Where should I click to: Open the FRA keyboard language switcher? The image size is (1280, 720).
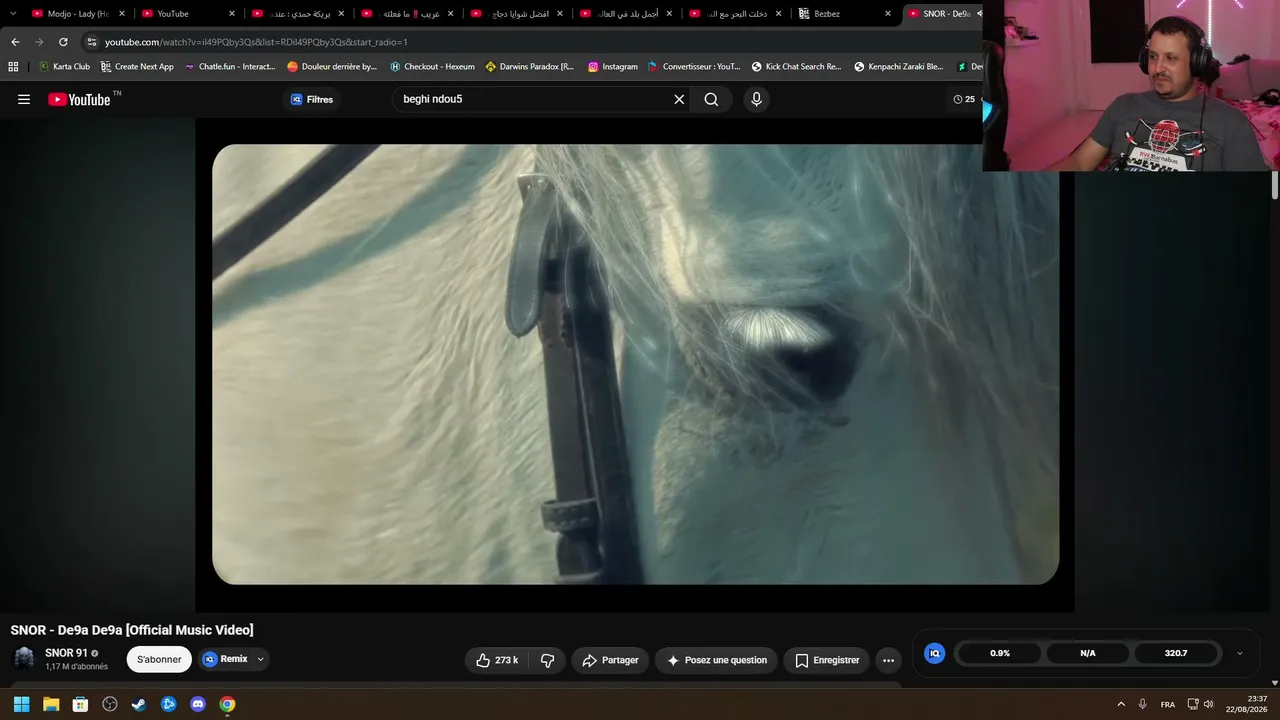(1168, 704)
